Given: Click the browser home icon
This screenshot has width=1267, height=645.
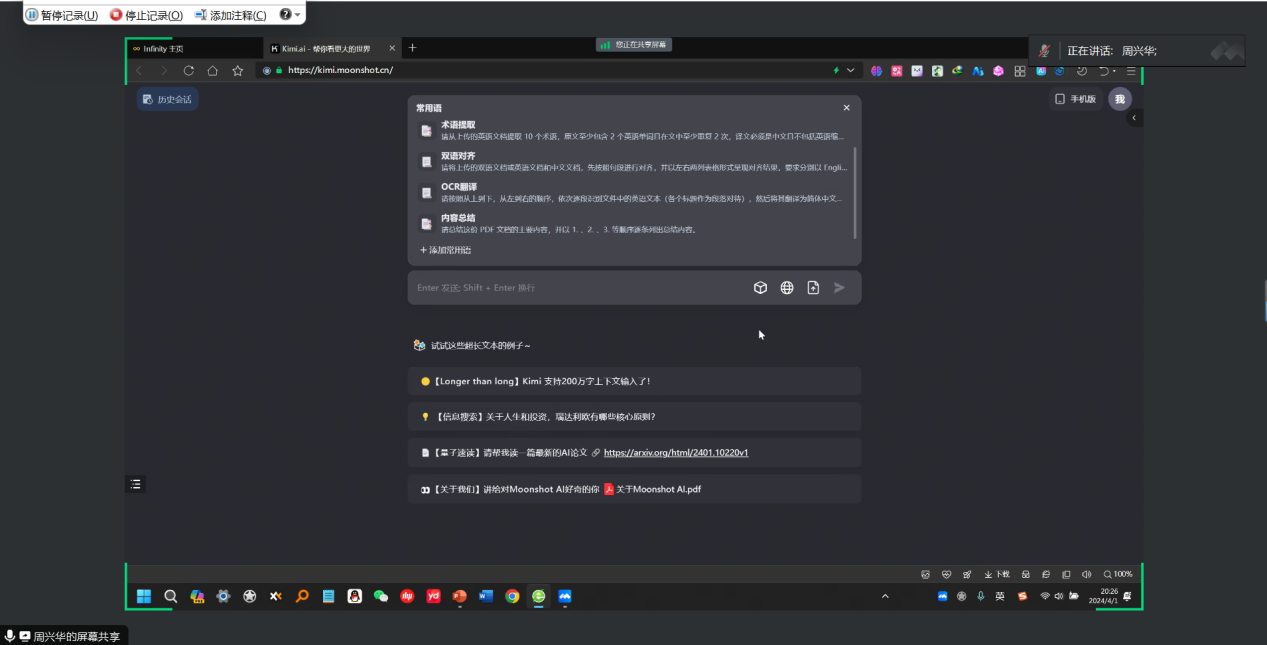Looking at the screenshot, I should pyautogui.click(x=213, y=71).
